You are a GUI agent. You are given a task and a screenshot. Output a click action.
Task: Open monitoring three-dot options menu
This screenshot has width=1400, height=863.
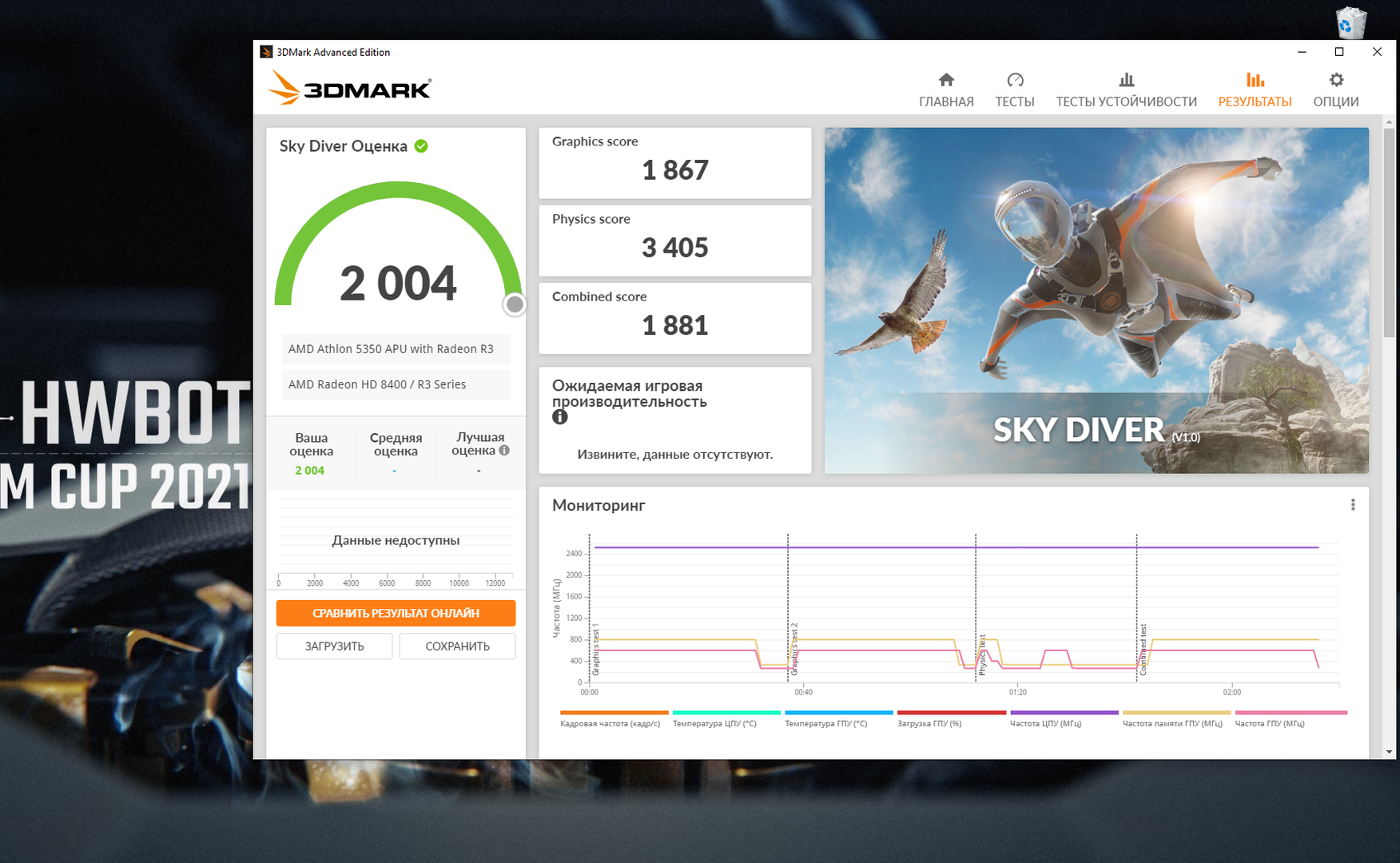pyautogui.click(x=1353, y=505)
